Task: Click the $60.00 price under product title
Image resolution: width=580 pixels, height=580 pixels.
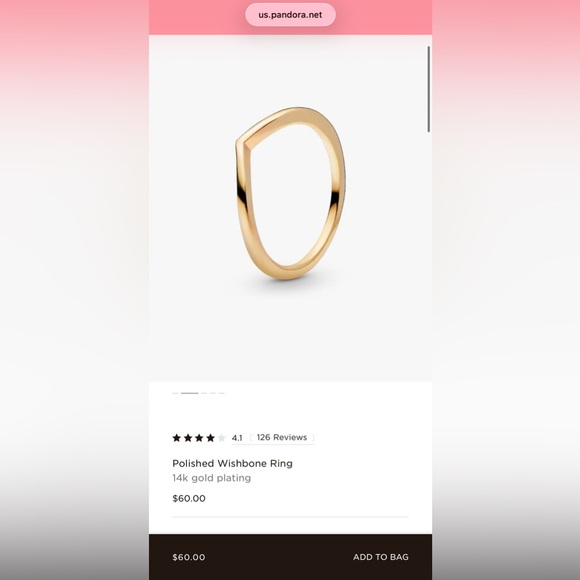Action: [189, 498]
